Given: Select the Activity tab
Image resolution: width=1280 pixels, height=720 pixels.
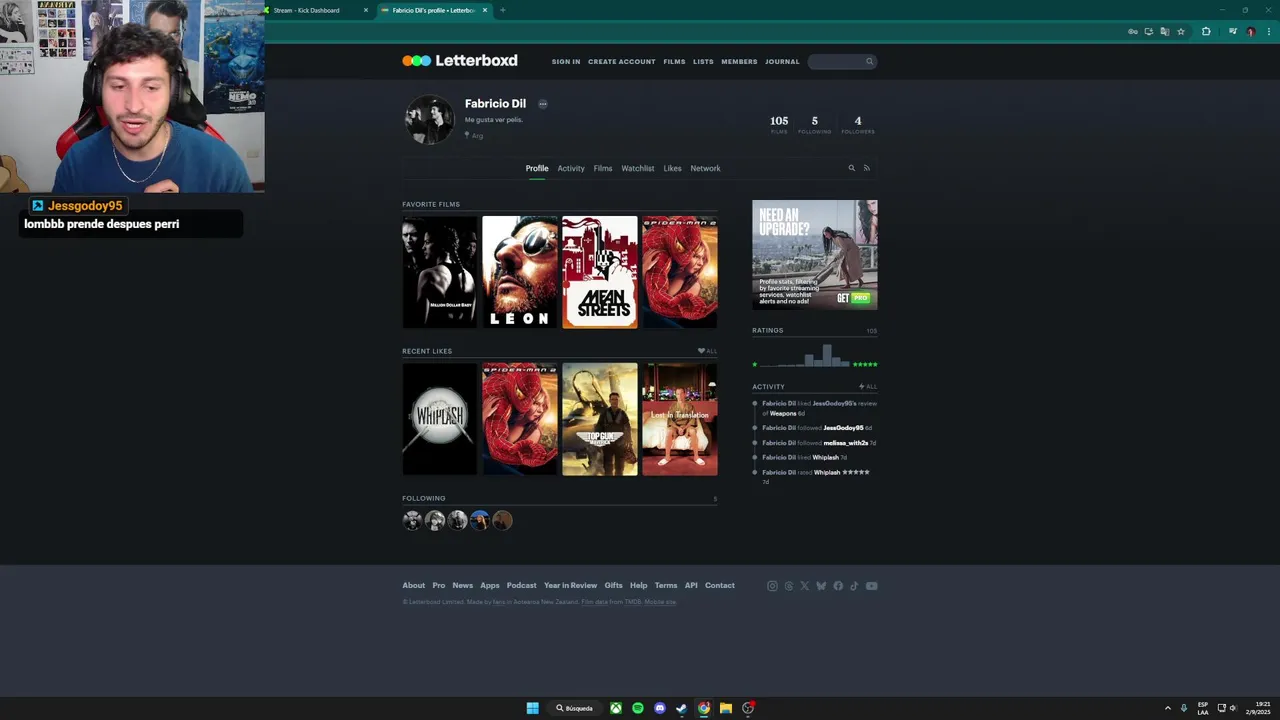Looking at the screenshot, I should 571,168.
